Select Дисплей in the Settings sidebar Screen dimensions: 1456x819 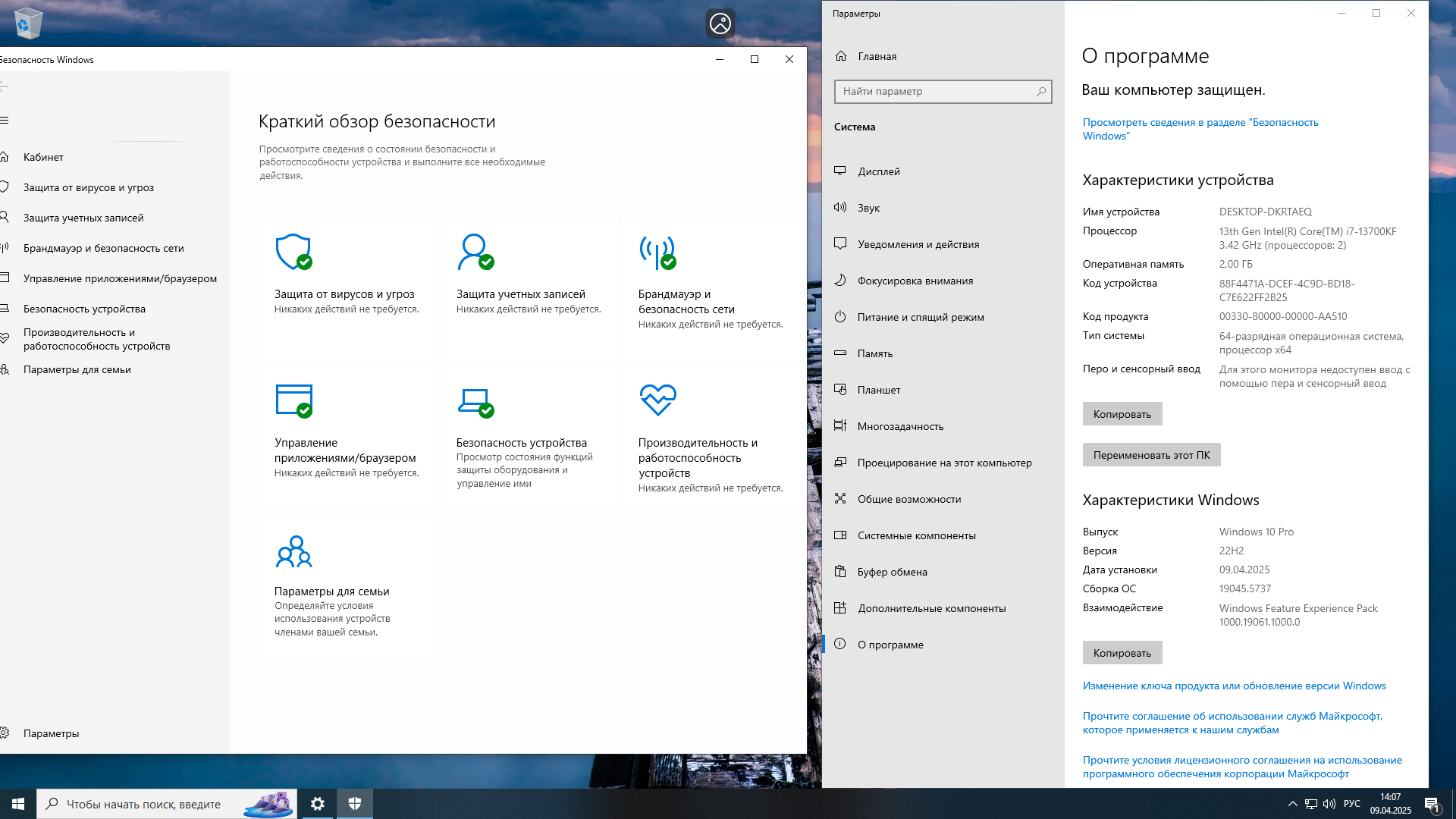coord(878,171)
